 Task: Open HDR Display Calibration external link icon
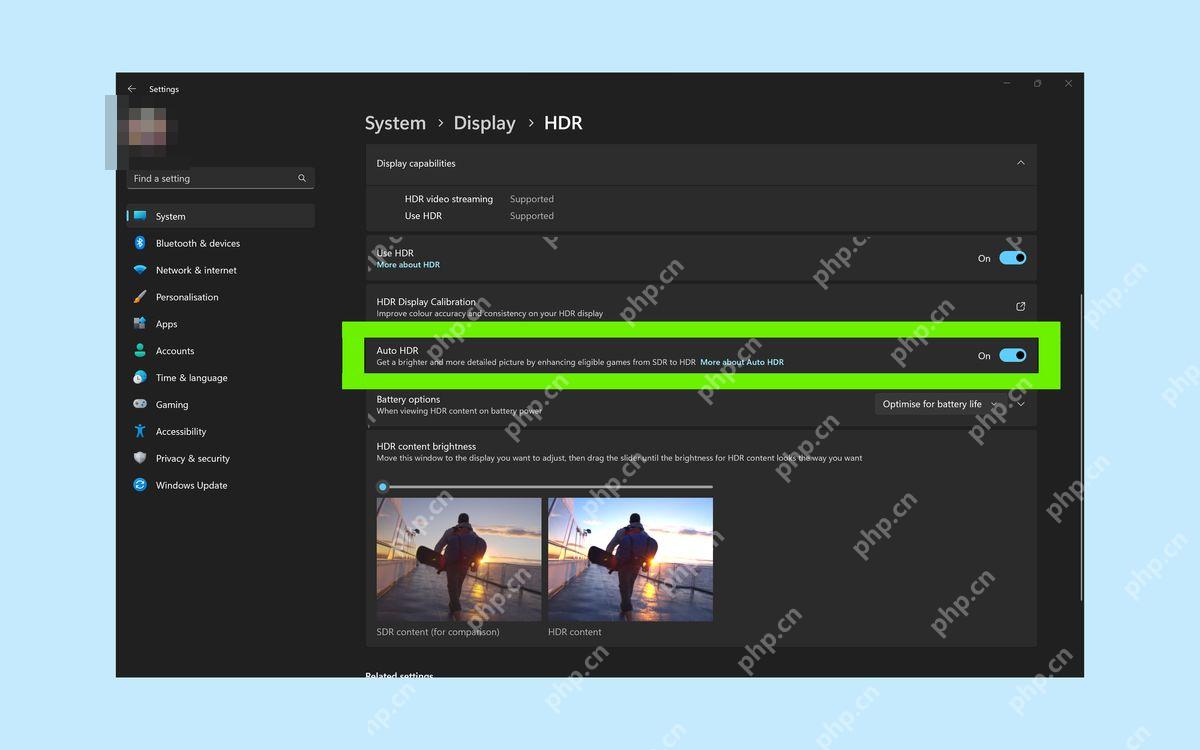pyautogui.click(x=1020, y=306)
